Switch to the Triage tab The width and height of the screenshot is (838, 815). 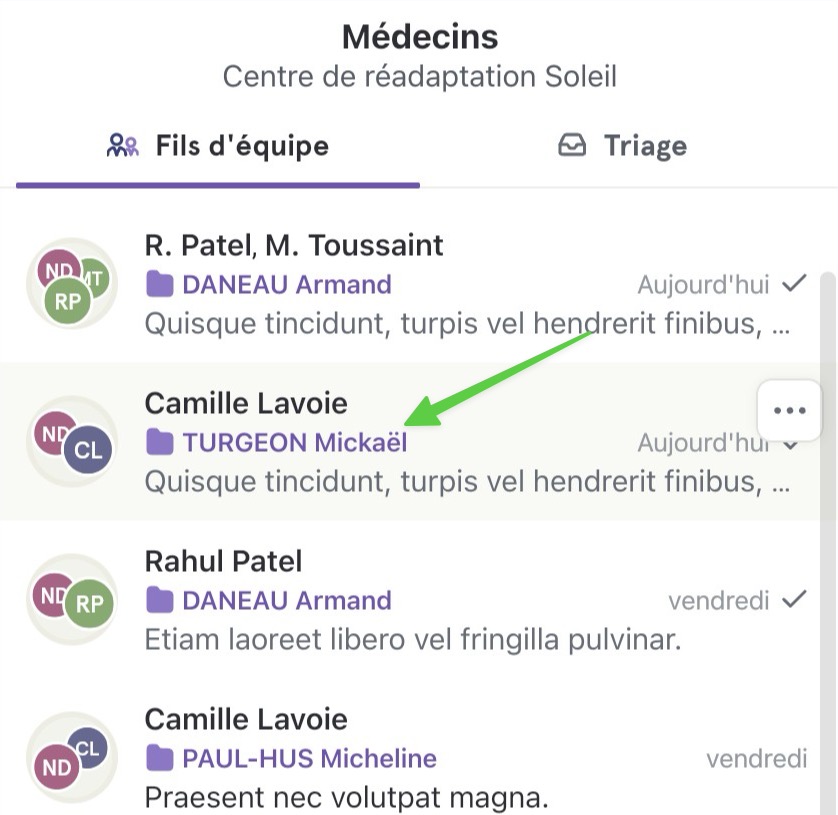pos(623,146)
